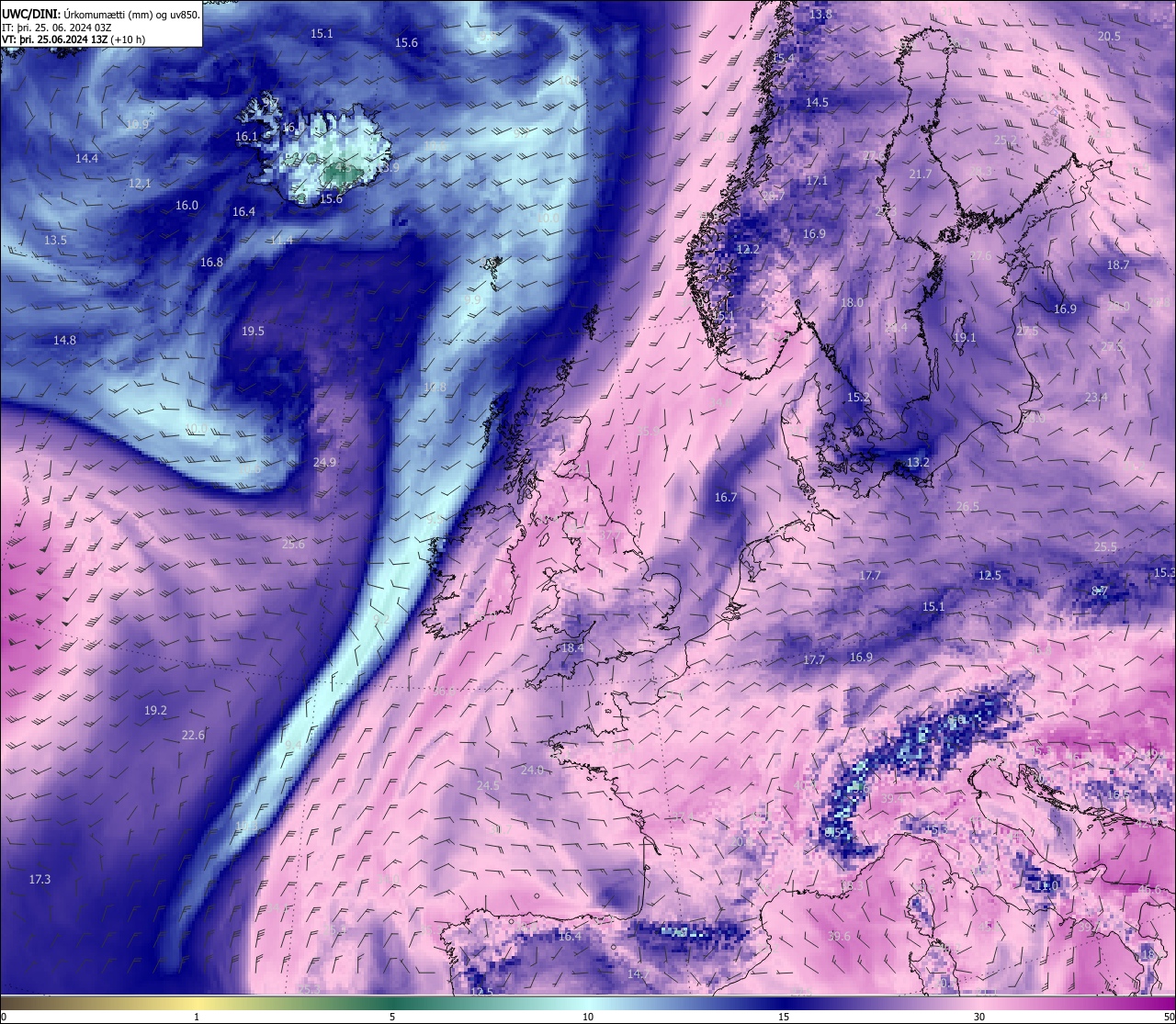Click the 17.3 value label

(x=40, y=880)
